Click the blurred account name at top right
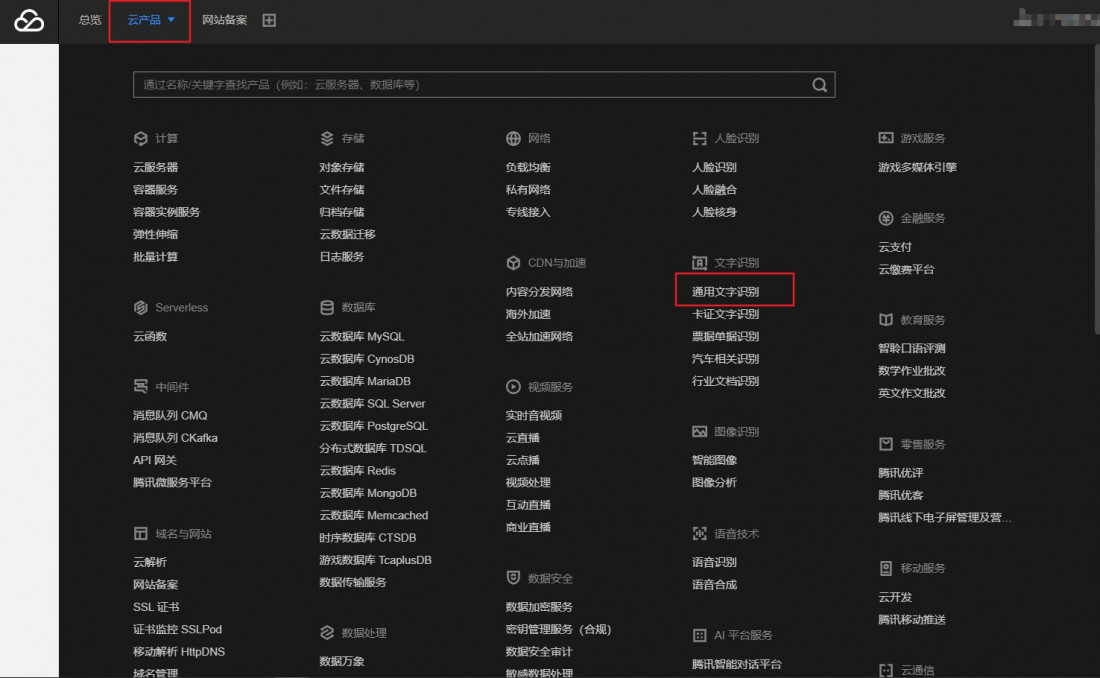Image resolution: width=1100 pixels, height=678 pixels. (x=1050, y=18)
